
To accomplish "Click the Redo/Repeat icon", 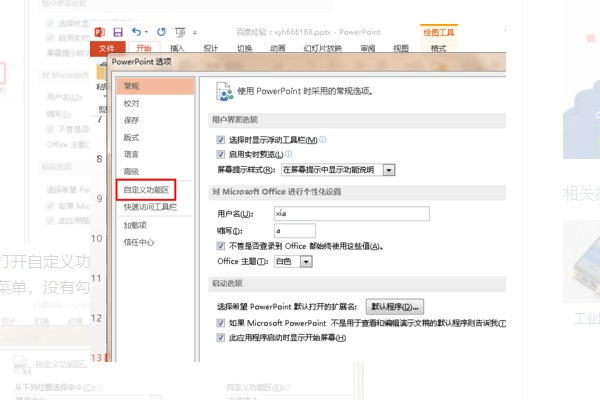I will pyautogui.click(x=161, y=32).
